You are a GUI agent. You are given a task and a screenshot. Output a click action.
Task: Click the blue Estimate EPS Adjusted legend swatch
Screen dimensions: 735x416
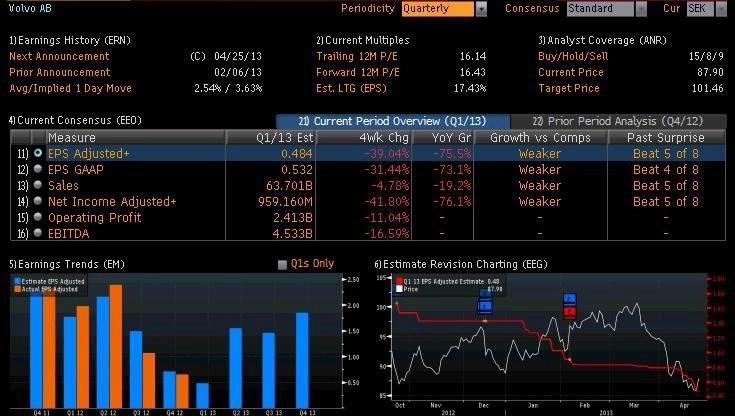tap(17, 281)
